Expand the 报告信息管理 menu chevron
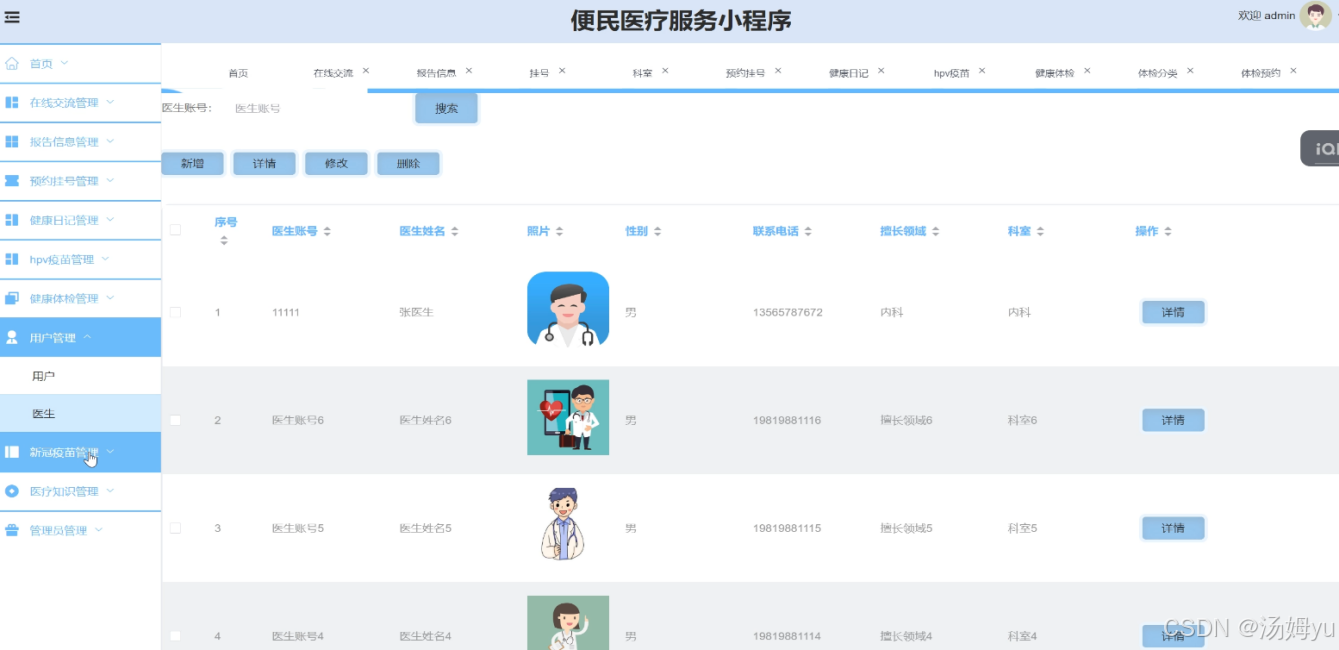This screenshot has height=650, width=1339. click(x=110, y=141)
